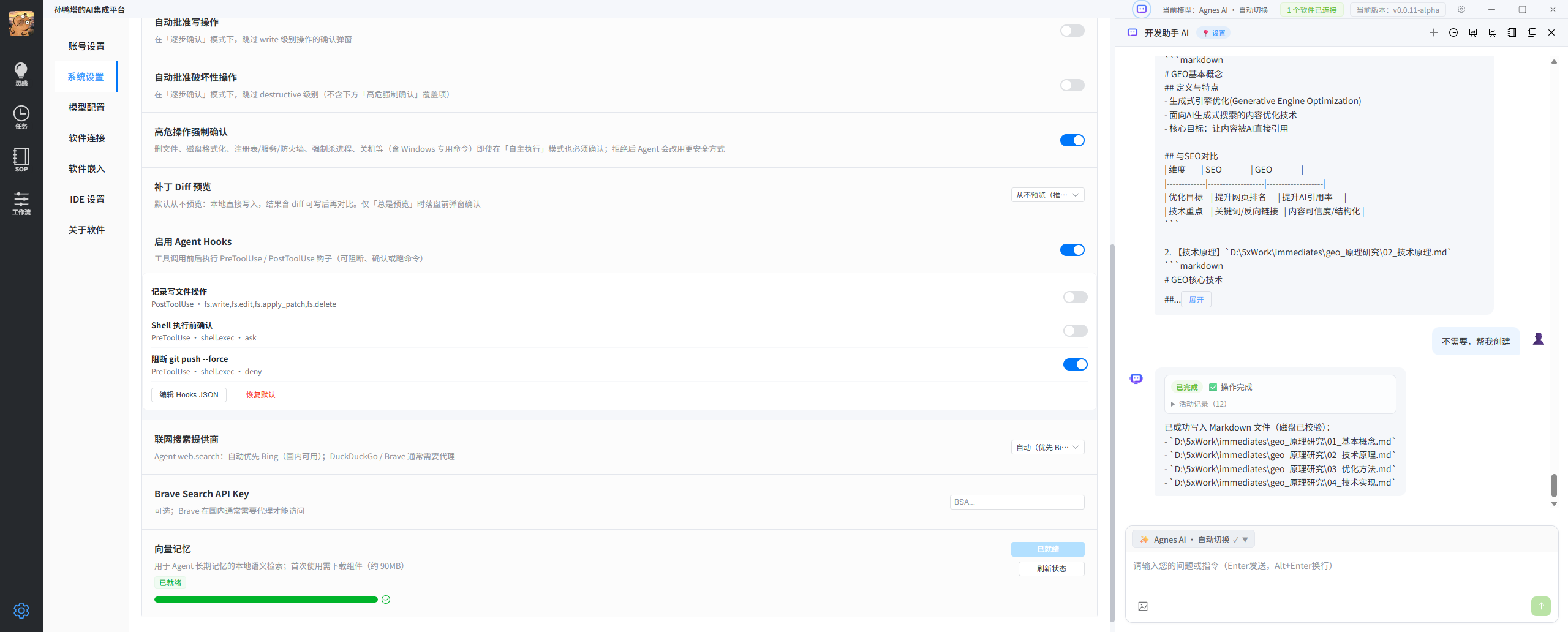The image size is (1568, 632).
Task: Click the 不需要，帮我创建 message bubble
Action: click(x=1476, y=342)
